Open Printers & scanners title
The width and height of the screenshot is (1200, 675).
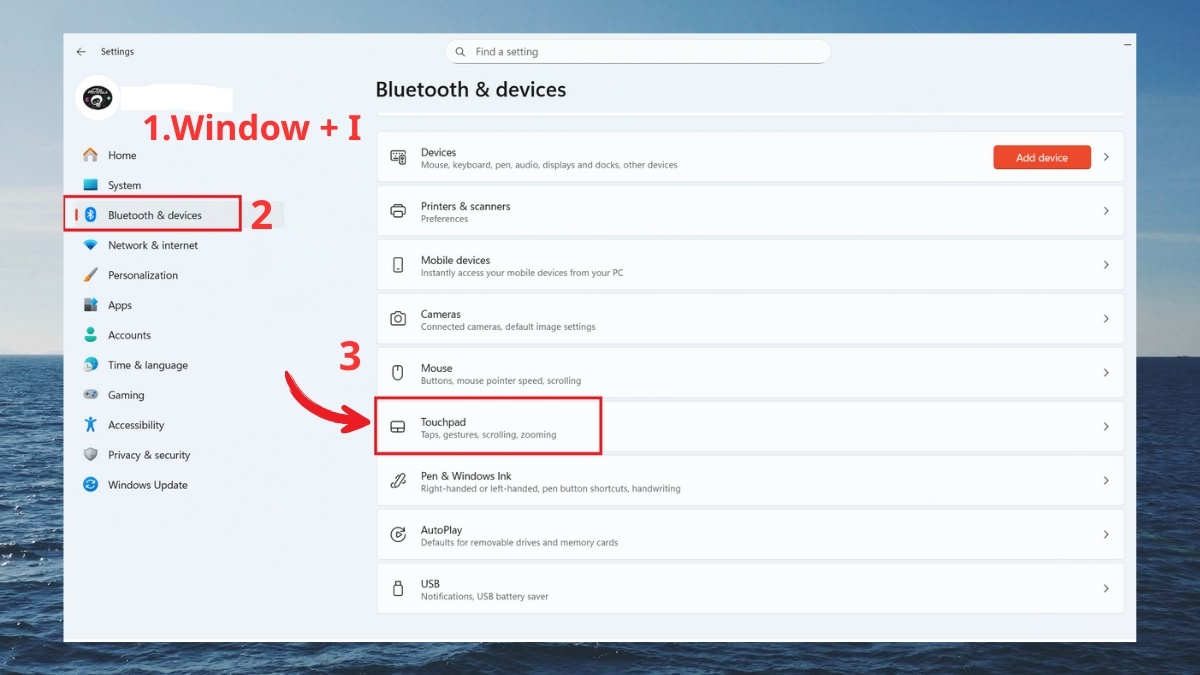(x=466, y=206)
